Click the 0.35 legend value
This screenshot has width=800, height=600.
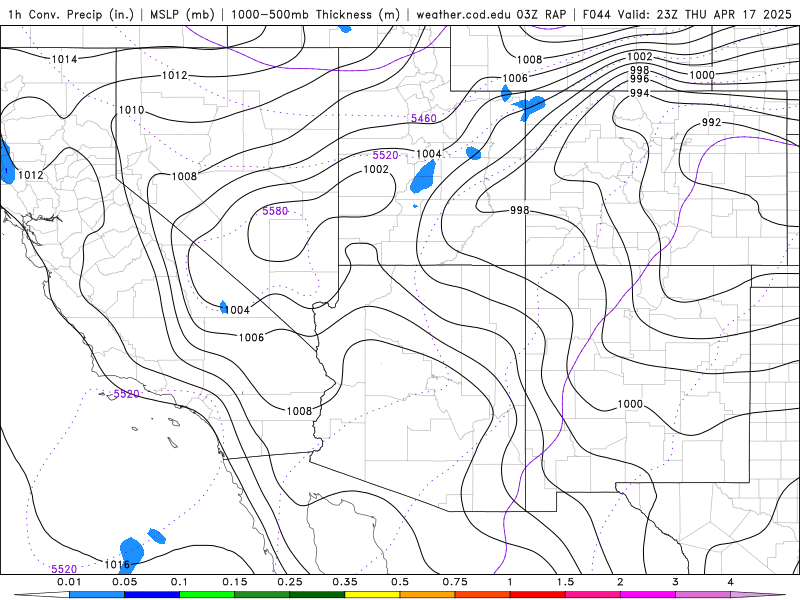click(345, 582)
